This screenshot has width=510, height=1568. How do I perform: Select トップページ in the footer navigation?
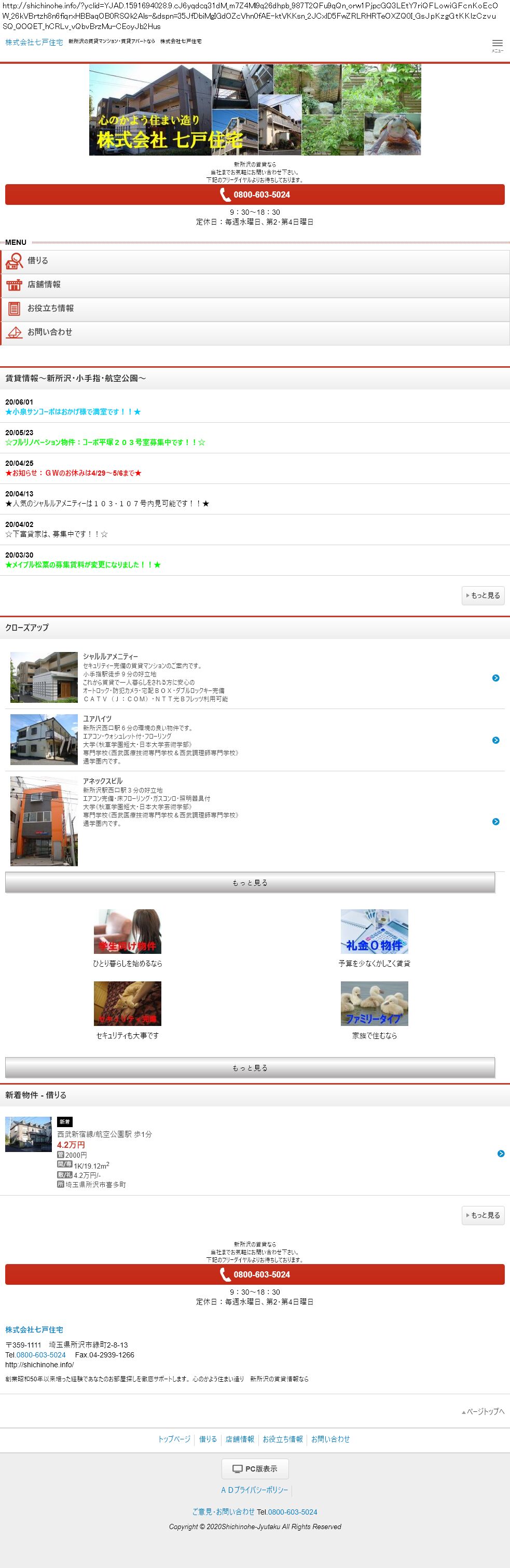point(174,1439)
